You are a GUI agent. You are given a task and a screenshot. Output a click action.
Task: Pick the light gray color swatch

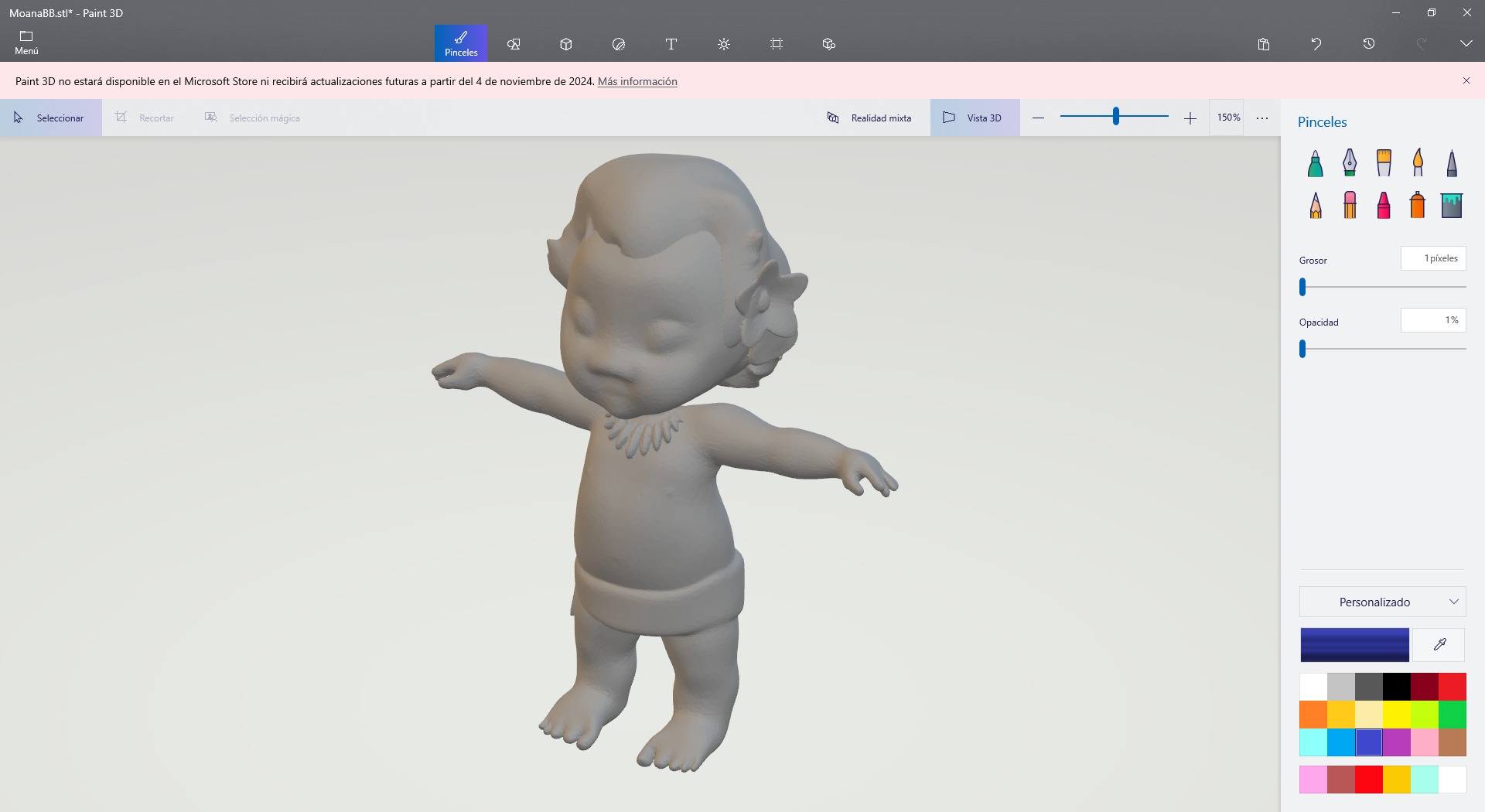1341,687
